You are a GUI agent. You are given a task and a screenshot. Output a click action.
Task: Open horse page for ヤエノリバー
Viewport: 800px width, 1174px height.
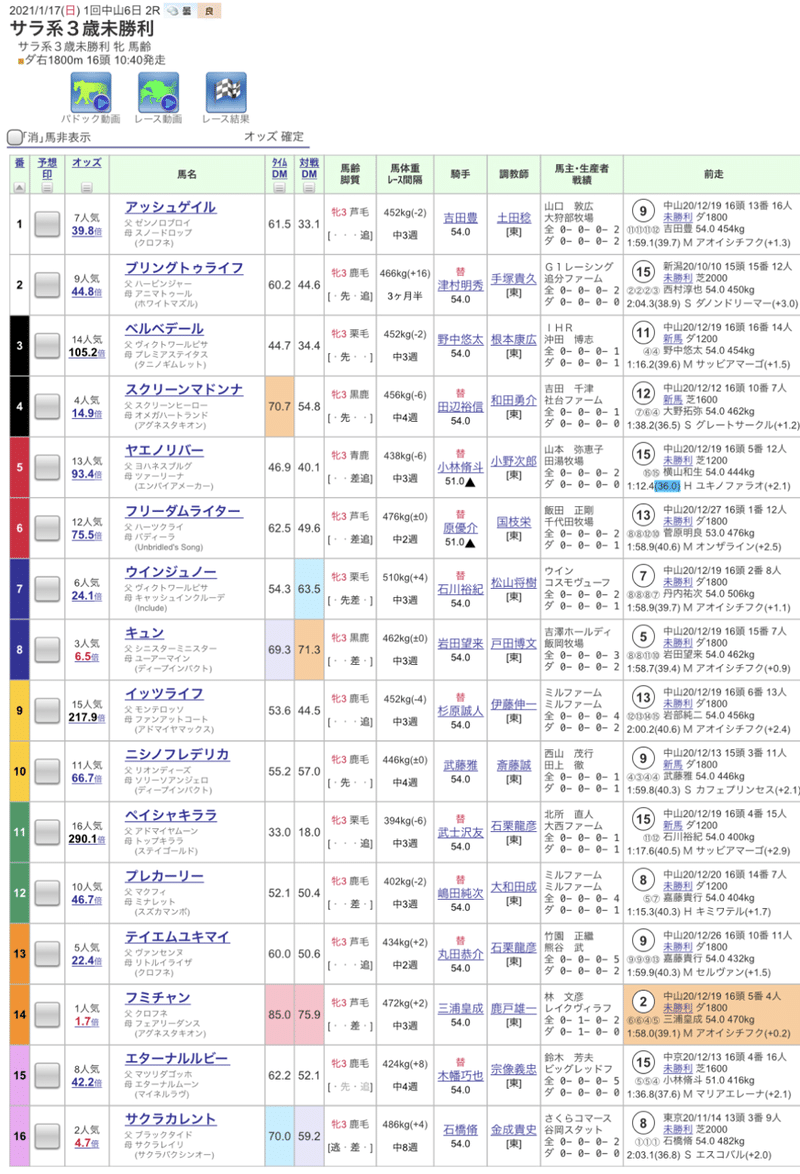point(164,450)
